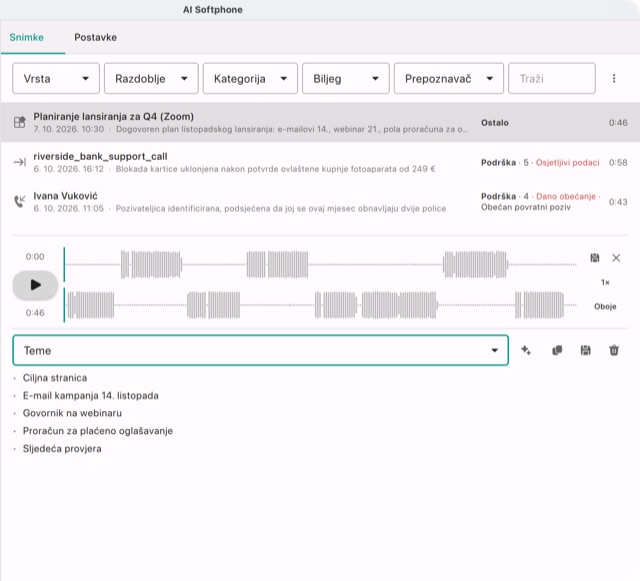This screenshot has height=581, width=640.
Task: Open the three-dot more options menu
Action: click(614, 78)
